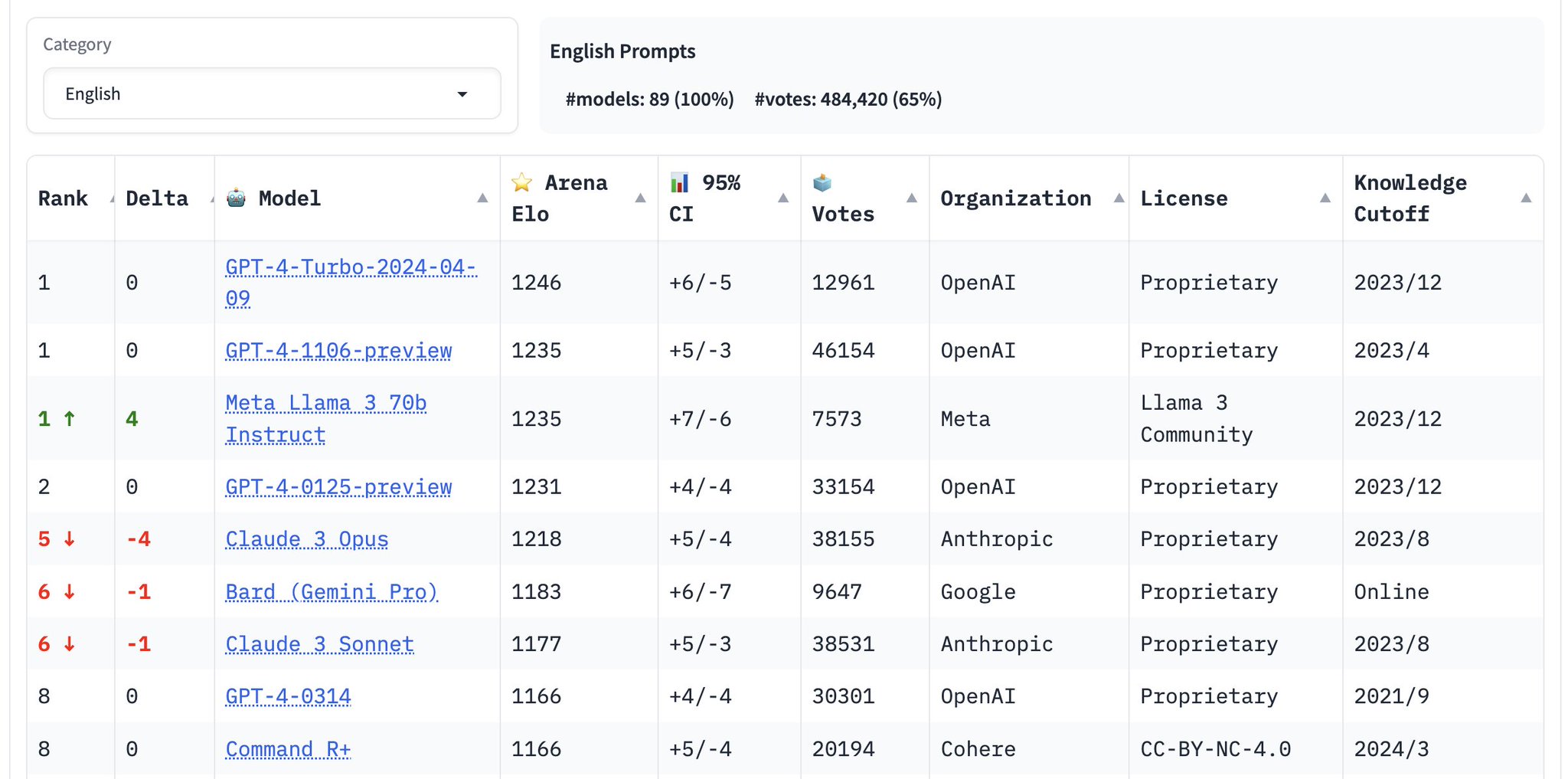The image size is (1568, 779).
Task: Sort by the Rank column header
Action: pyautogui.click(x=63, y=198)
